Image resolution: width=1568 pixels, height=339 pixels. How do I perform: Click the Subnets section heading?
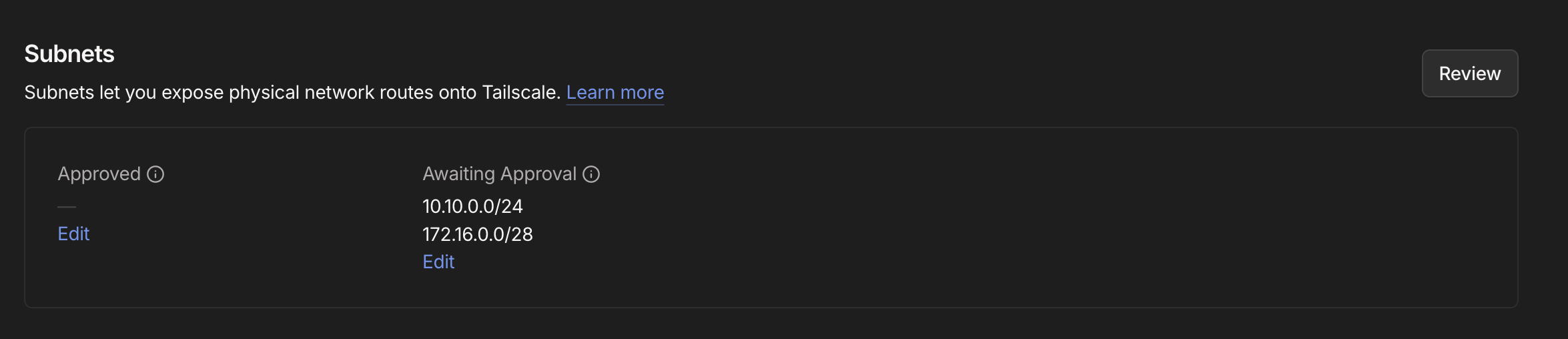click(69, 54)
